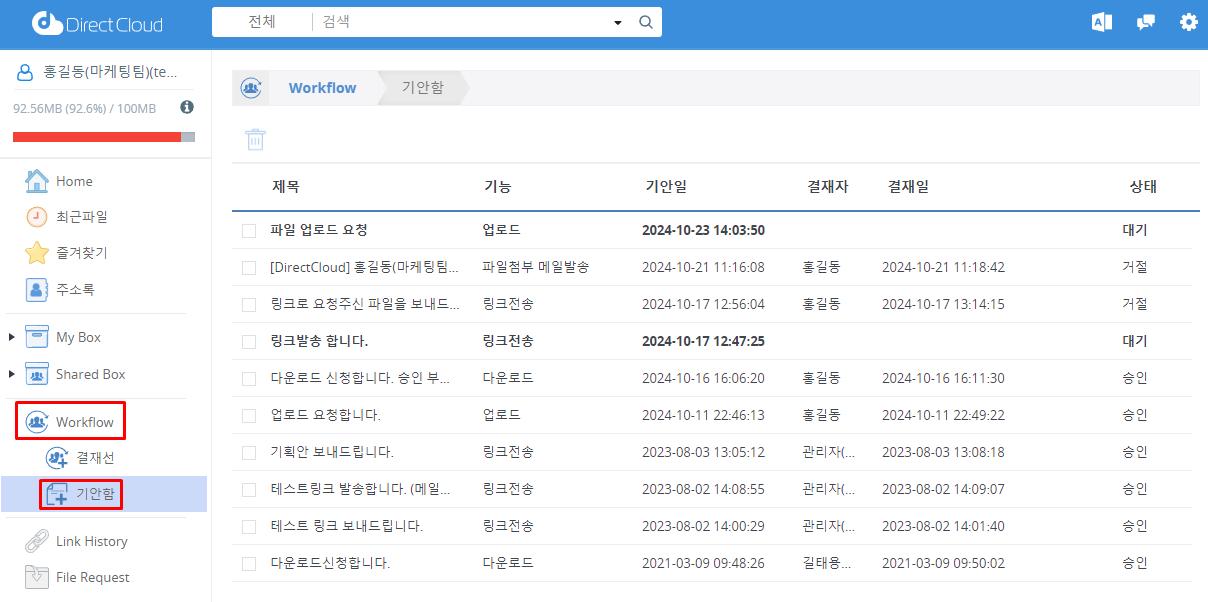Open the language translation icon in header
This screenshot has height=602, width=1208.
(x=1102, y=22)
